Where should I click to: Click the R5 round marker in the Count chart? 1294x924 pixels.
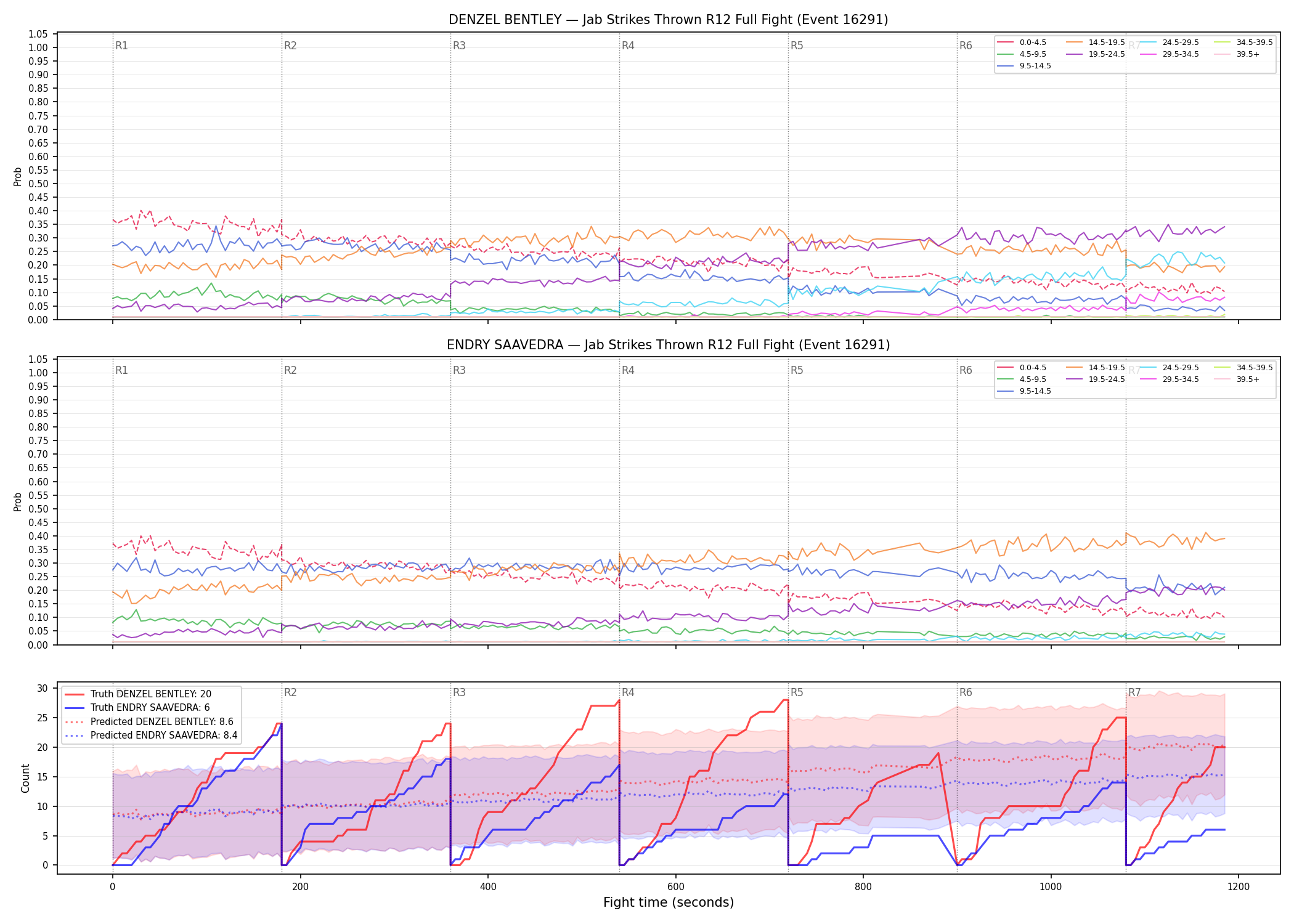pos(797,692)
